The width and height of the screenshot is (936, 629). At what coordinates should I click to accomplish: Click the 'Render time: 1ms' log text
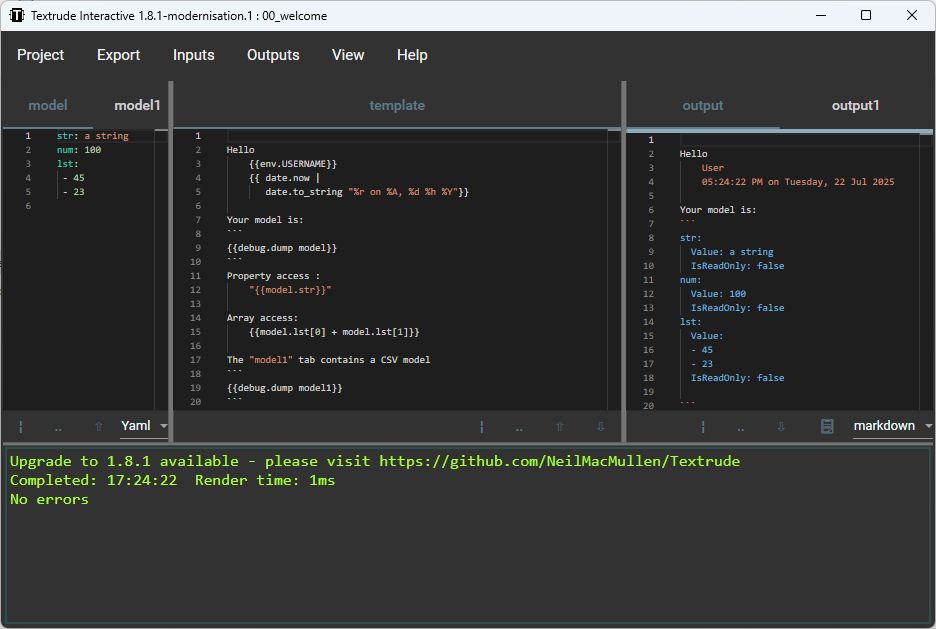tap(265, 480)
